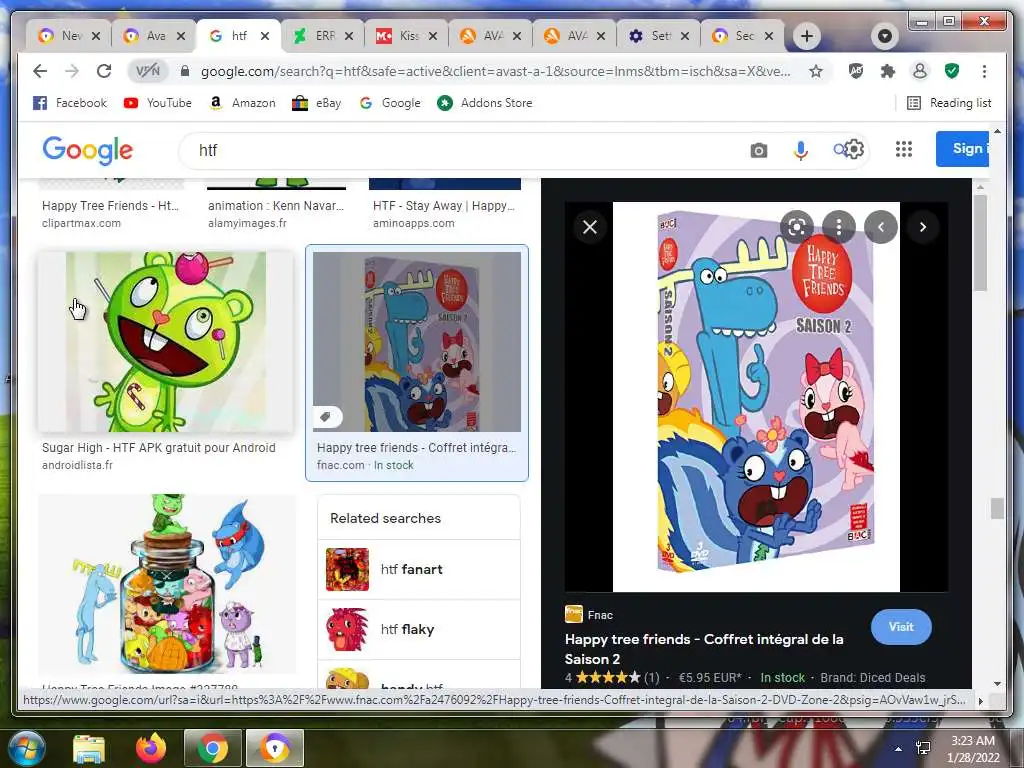The height and width of the screenshot is (768, 1024).
Task: Click Avast Secure Browser taskbar icon
Action: tap(275, 748)
